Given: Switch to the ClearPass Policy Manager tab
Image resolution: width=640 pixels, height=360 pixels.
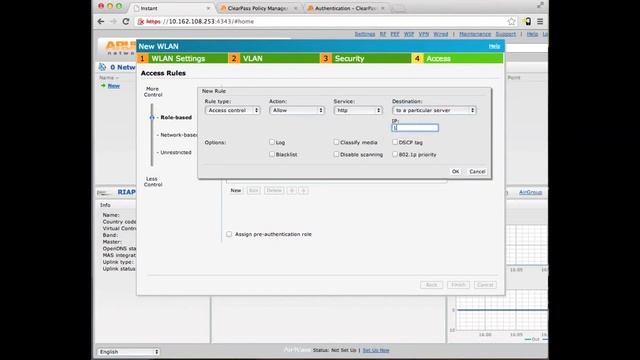Looking at the screenshot, I should pyautogui.click(x=258, y=8).
